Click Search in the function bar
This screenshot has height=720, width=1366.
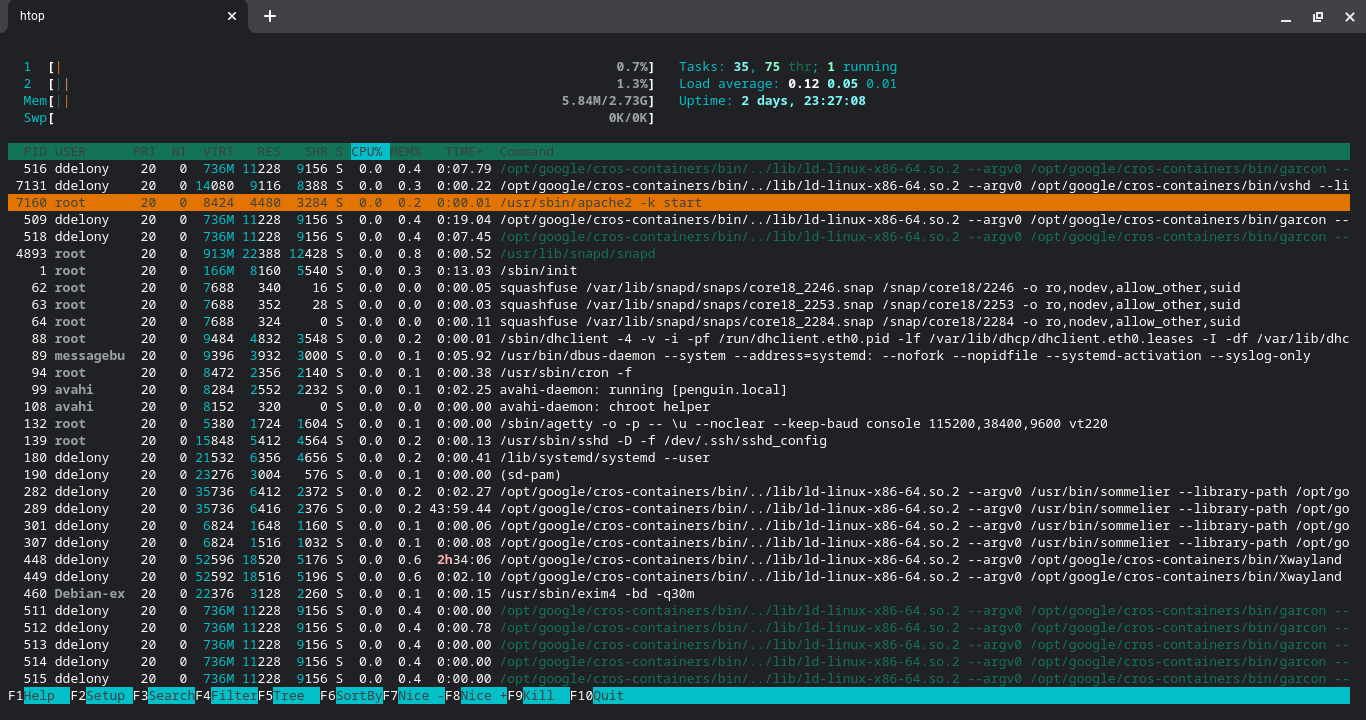pyautogui.click(x=171, y=695)
